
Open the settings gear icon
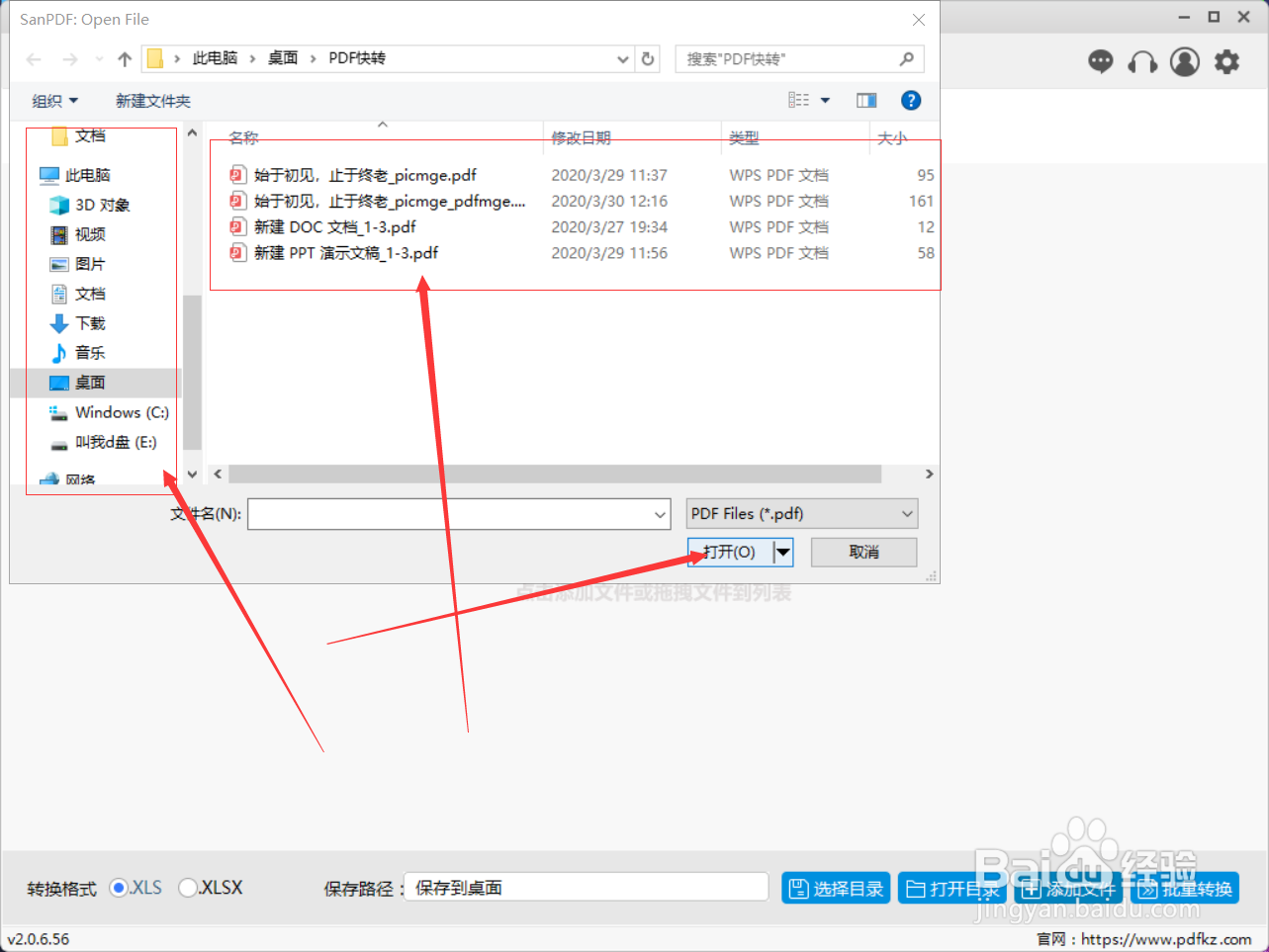(x=1226, y=61)
